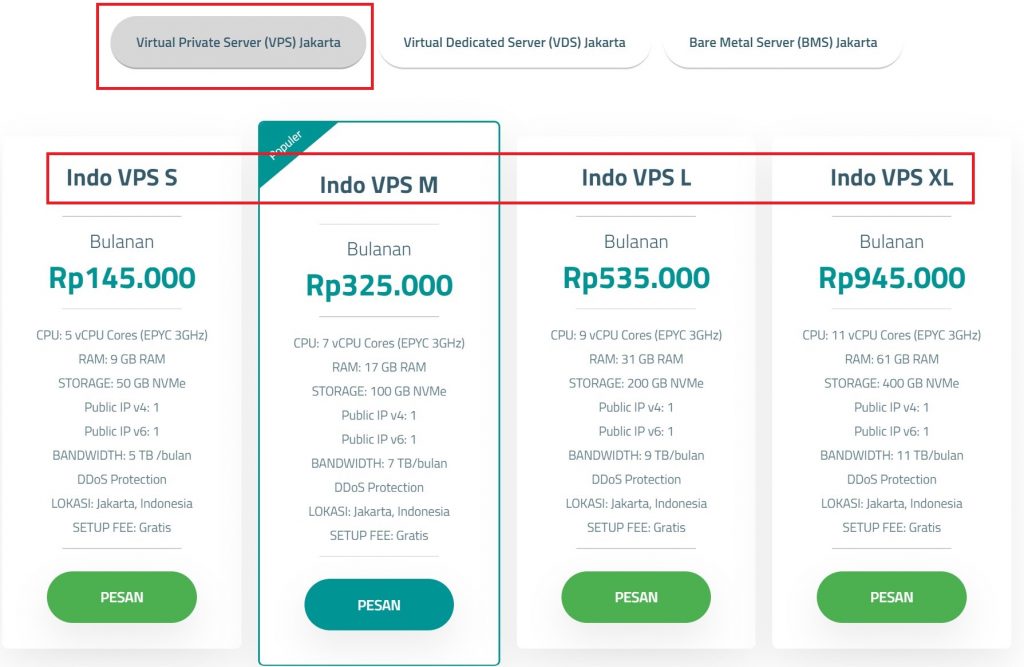Order Indo VPS M with PESAN button
The image size is (1024, 667).
(x=379, y=605)
